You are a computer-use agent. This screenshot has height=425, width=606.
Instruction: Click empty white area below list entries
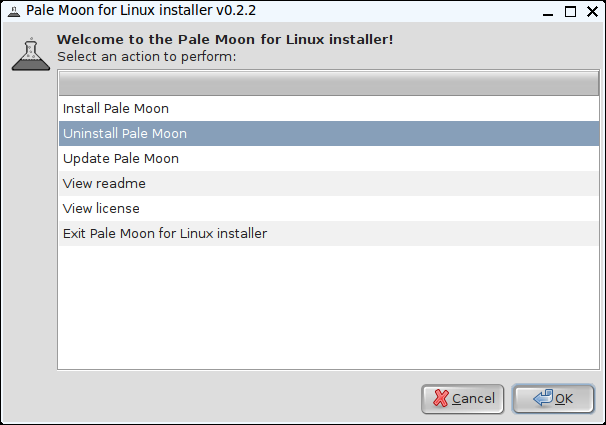click(329, 307)
